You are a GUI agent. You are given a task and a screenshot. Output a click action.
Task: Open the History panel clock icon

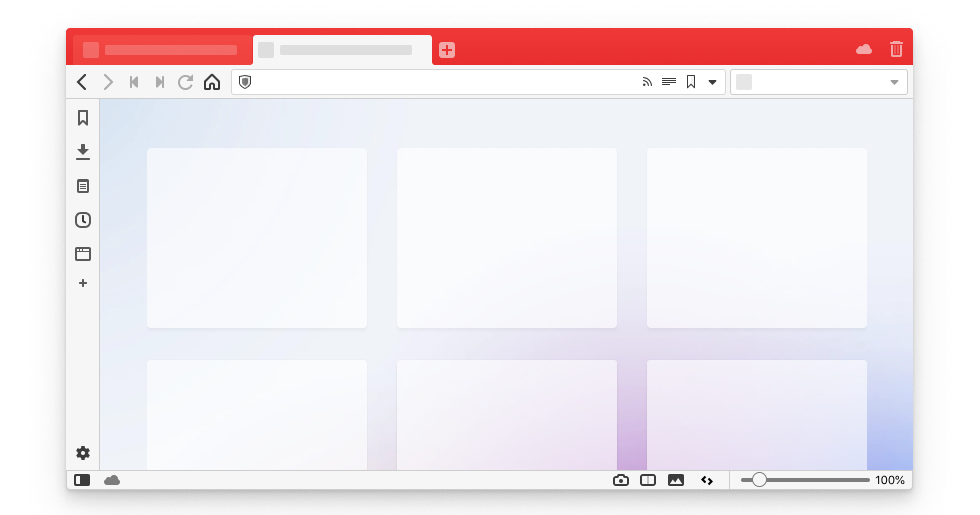coord(83,220)
